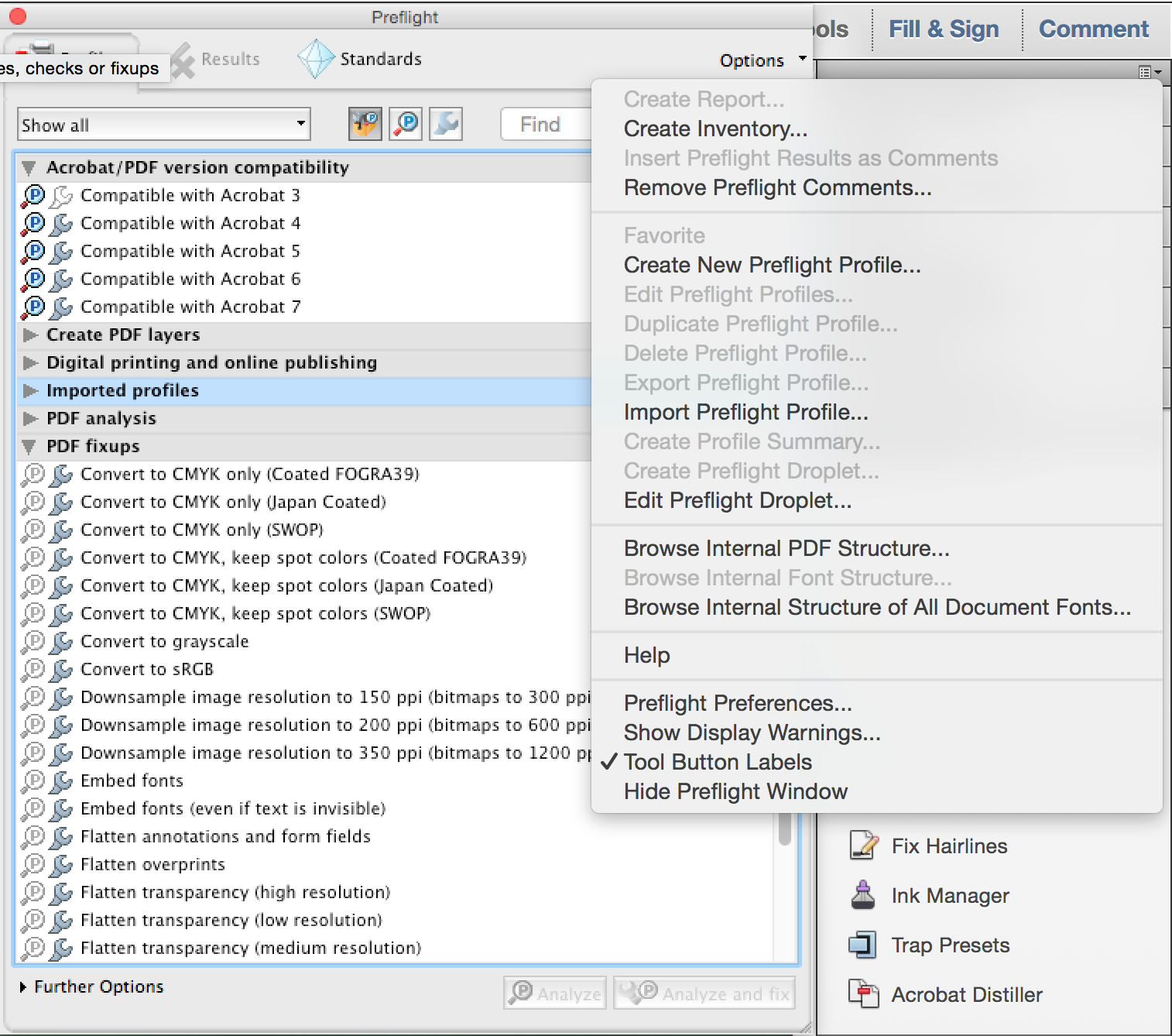This screenshot has height=1036, width=1172.
Task: Expand the Imported profiles group
Action: (x=30, y=390)
